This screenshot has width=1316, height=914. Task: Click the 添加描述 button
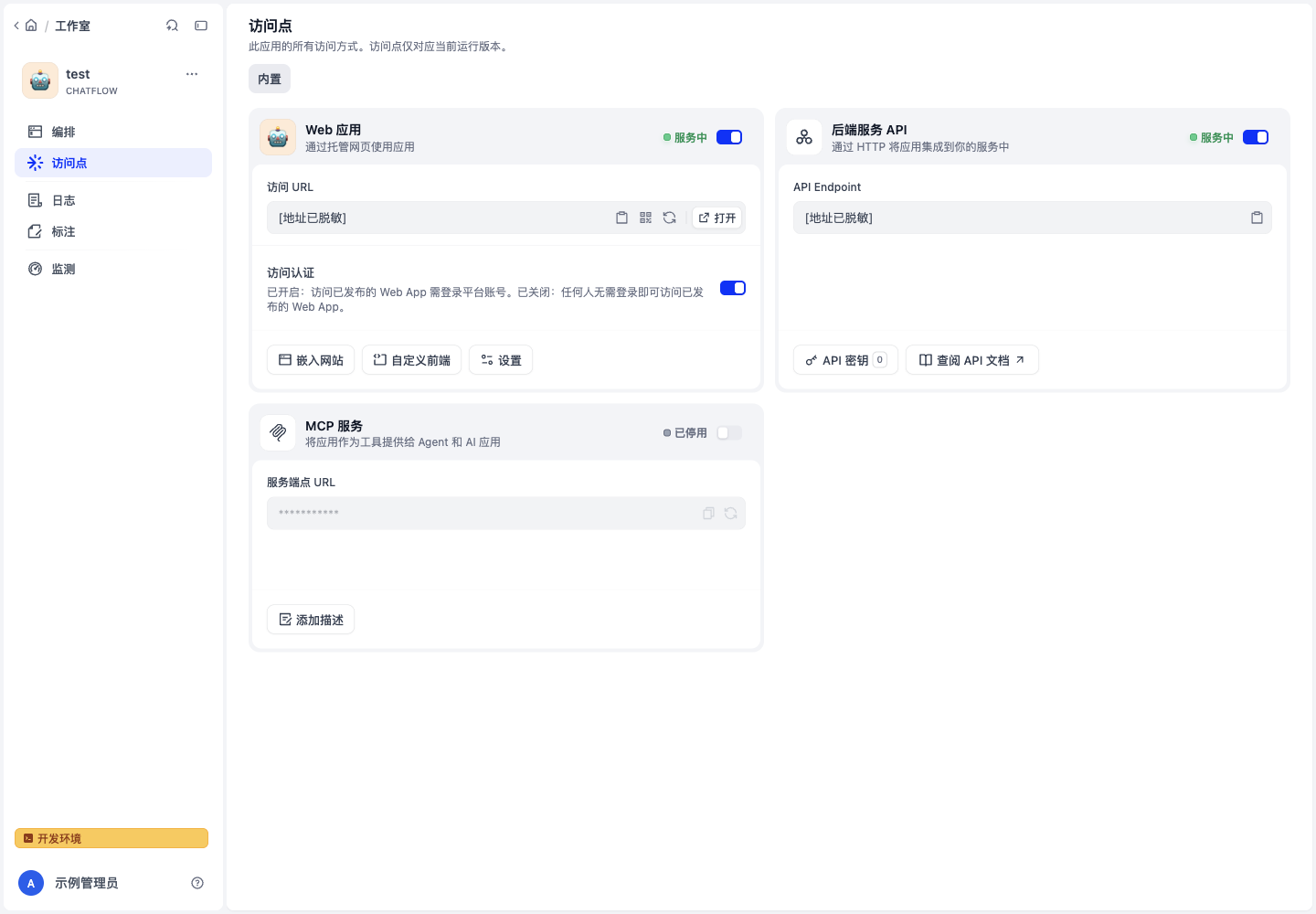tap(311, 620)
